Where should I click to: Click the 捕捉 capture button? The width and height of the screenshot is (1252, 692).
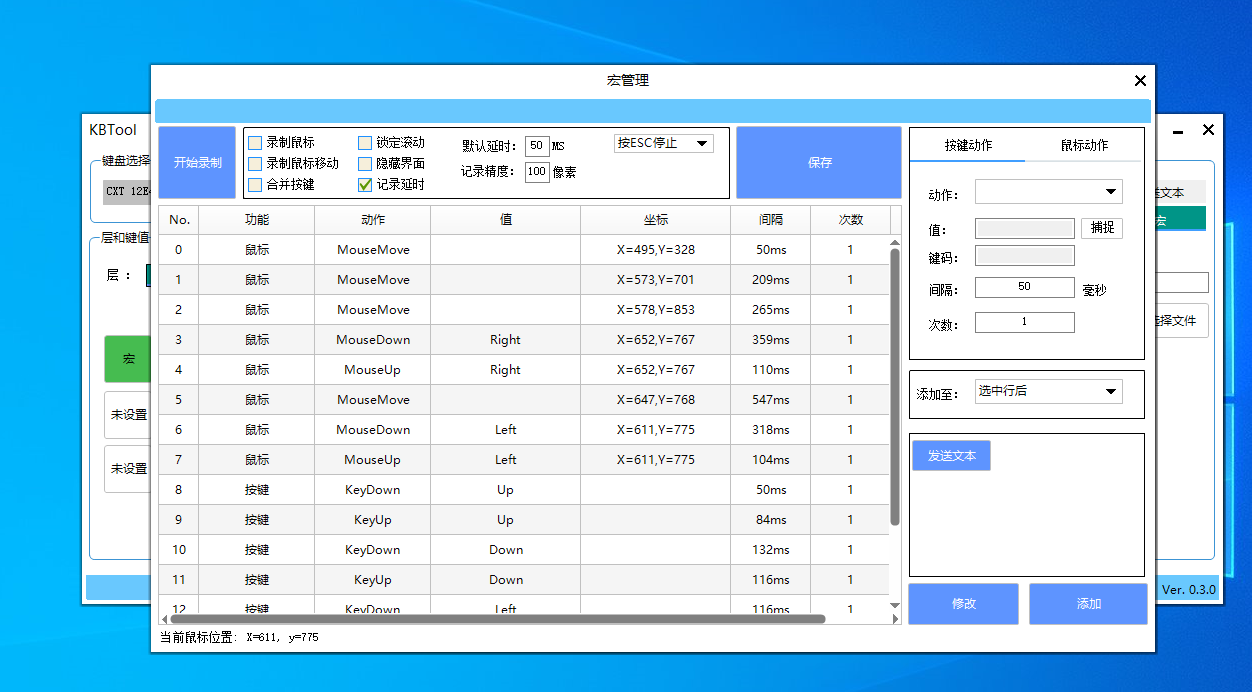[1101, 228]
